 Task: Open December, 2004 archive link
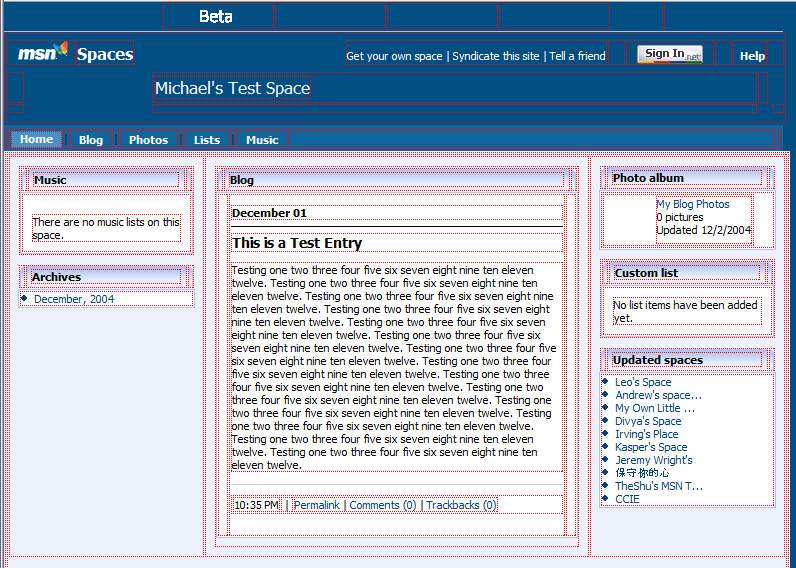click(x=74, y=299)
